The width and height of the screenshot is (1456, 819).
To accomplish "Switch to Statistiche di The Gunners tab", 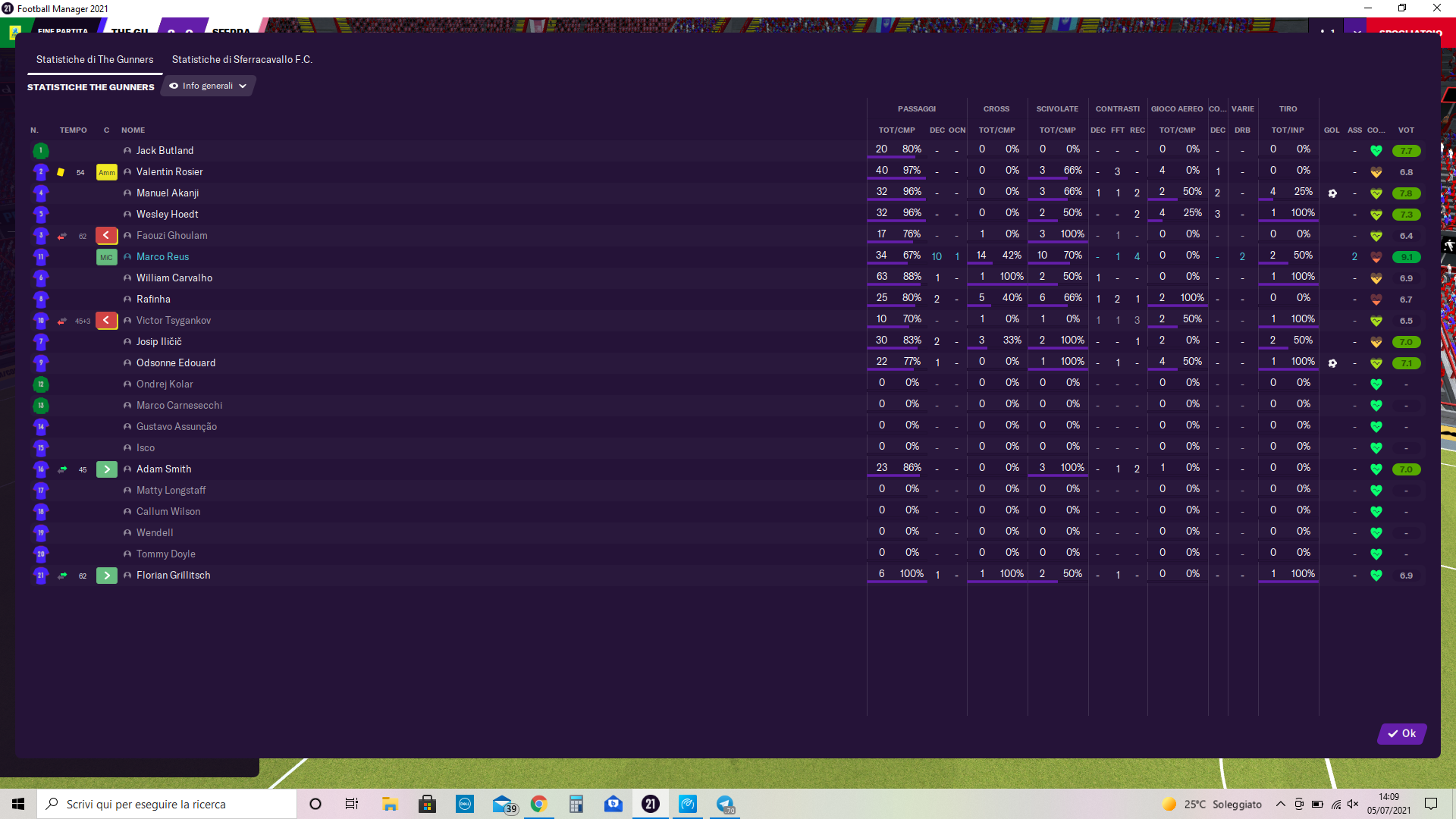I will 95,59.
